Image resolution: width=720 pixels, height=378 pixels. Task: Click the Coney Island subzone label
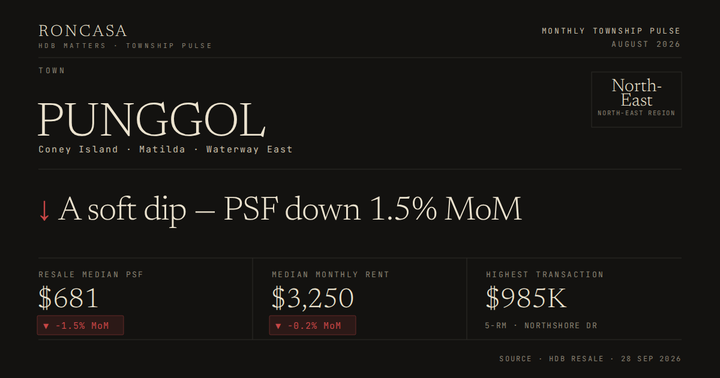[x=78, y=149]
